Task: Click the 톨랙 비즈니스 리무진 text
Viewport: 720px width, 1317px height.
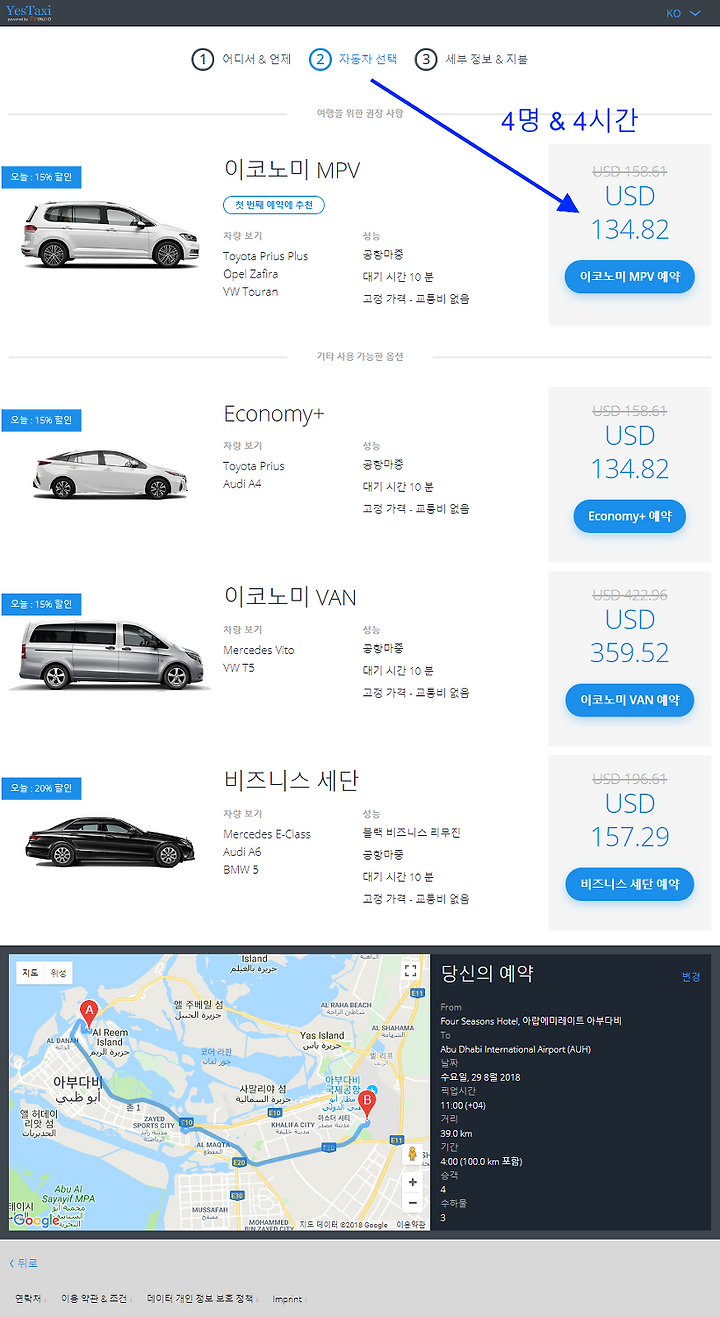Action: pos(411,833)
